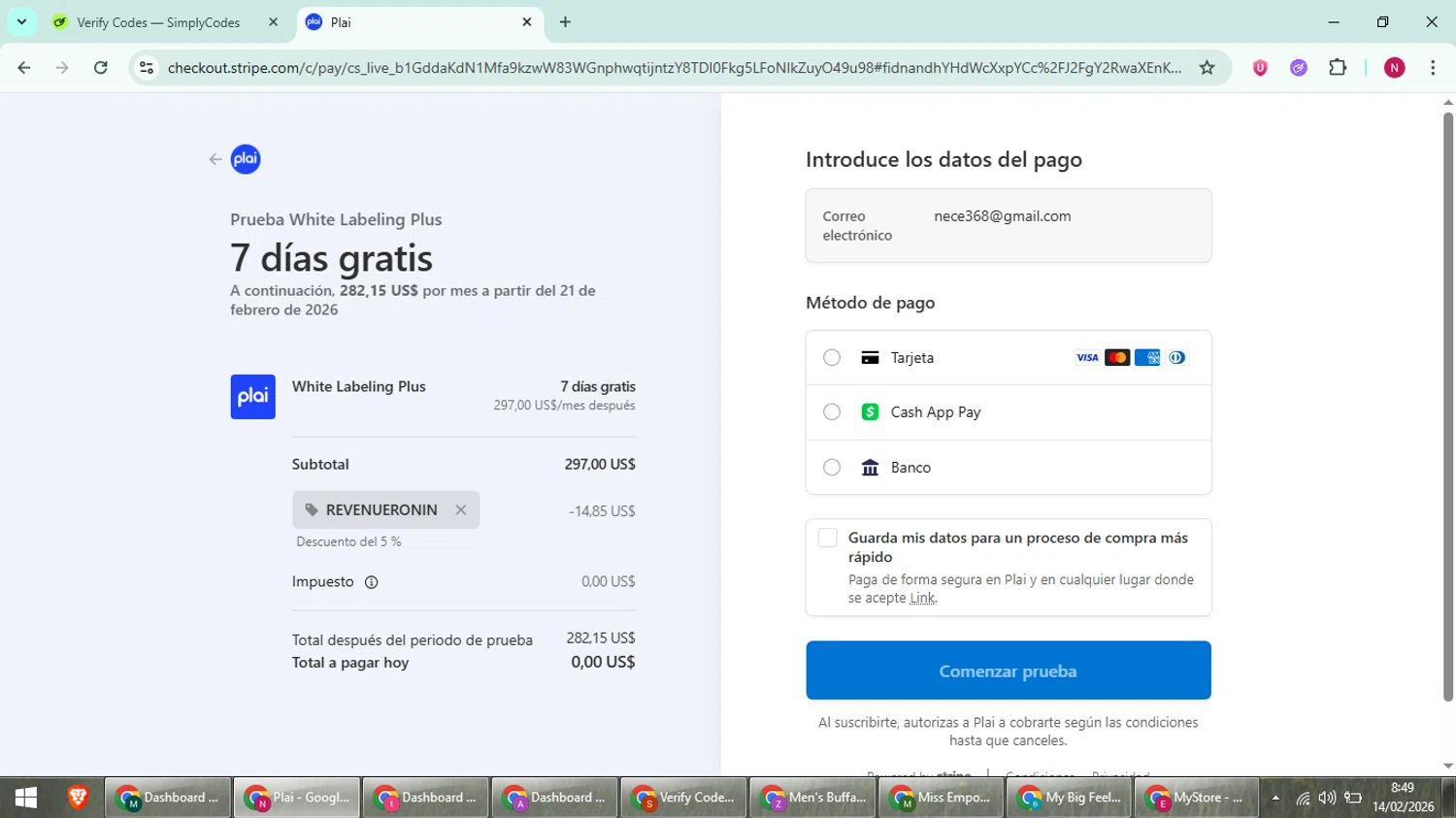Check the save my data checkbox
The image size is (1456, 818).
click(827, 538)
